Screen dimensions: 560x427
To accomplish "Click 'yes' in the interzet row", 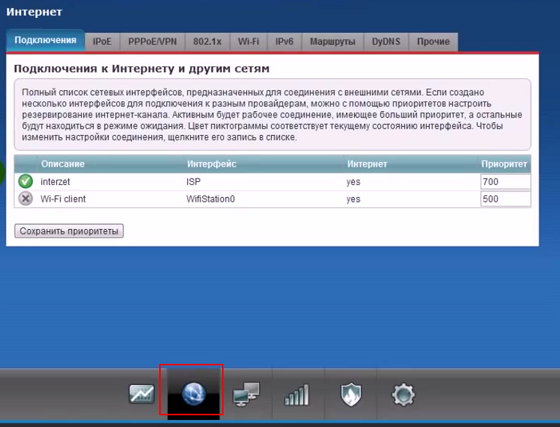I will point(353,182).
